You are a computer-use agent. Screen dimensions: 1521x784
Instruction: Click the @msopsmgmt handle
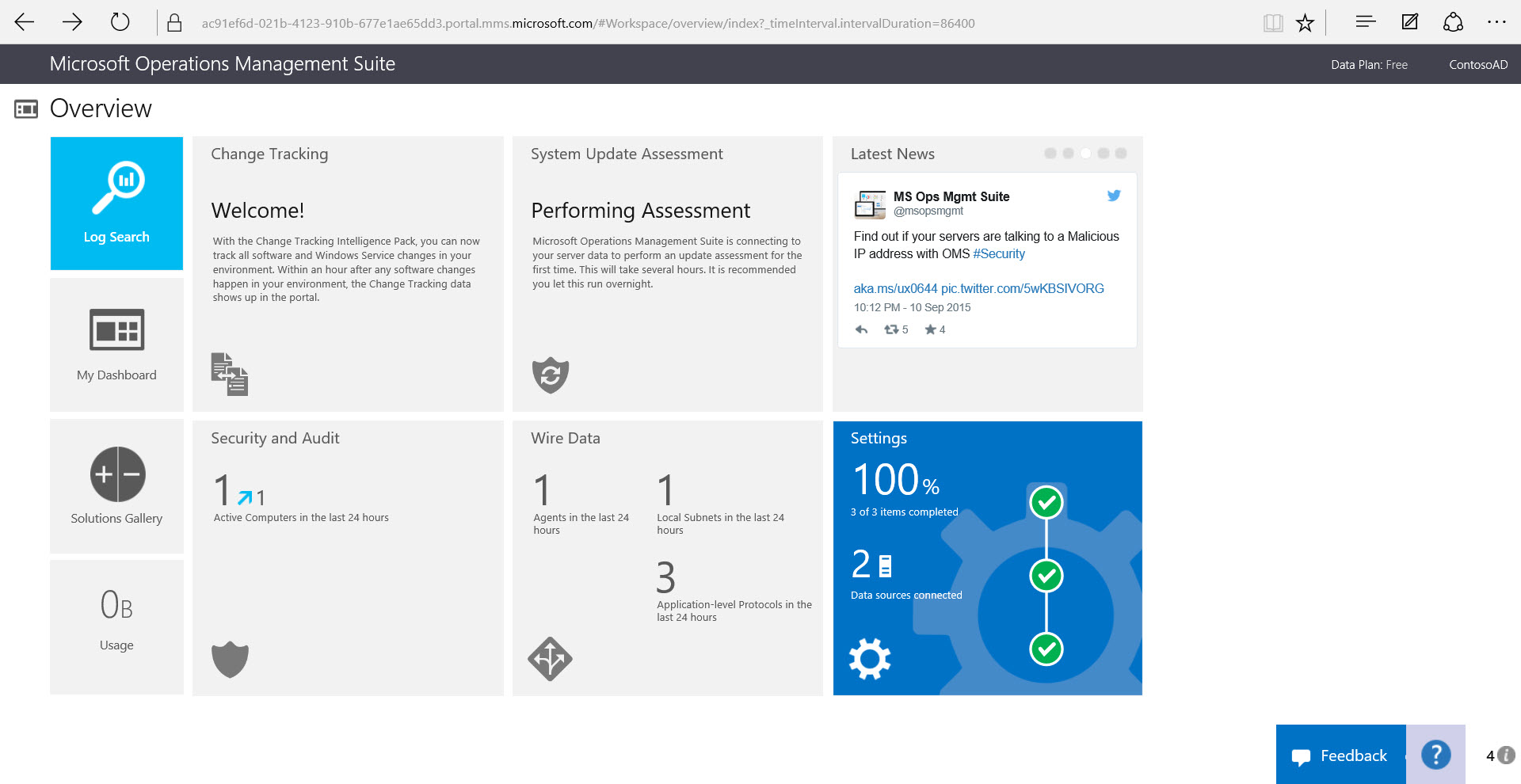928,211
